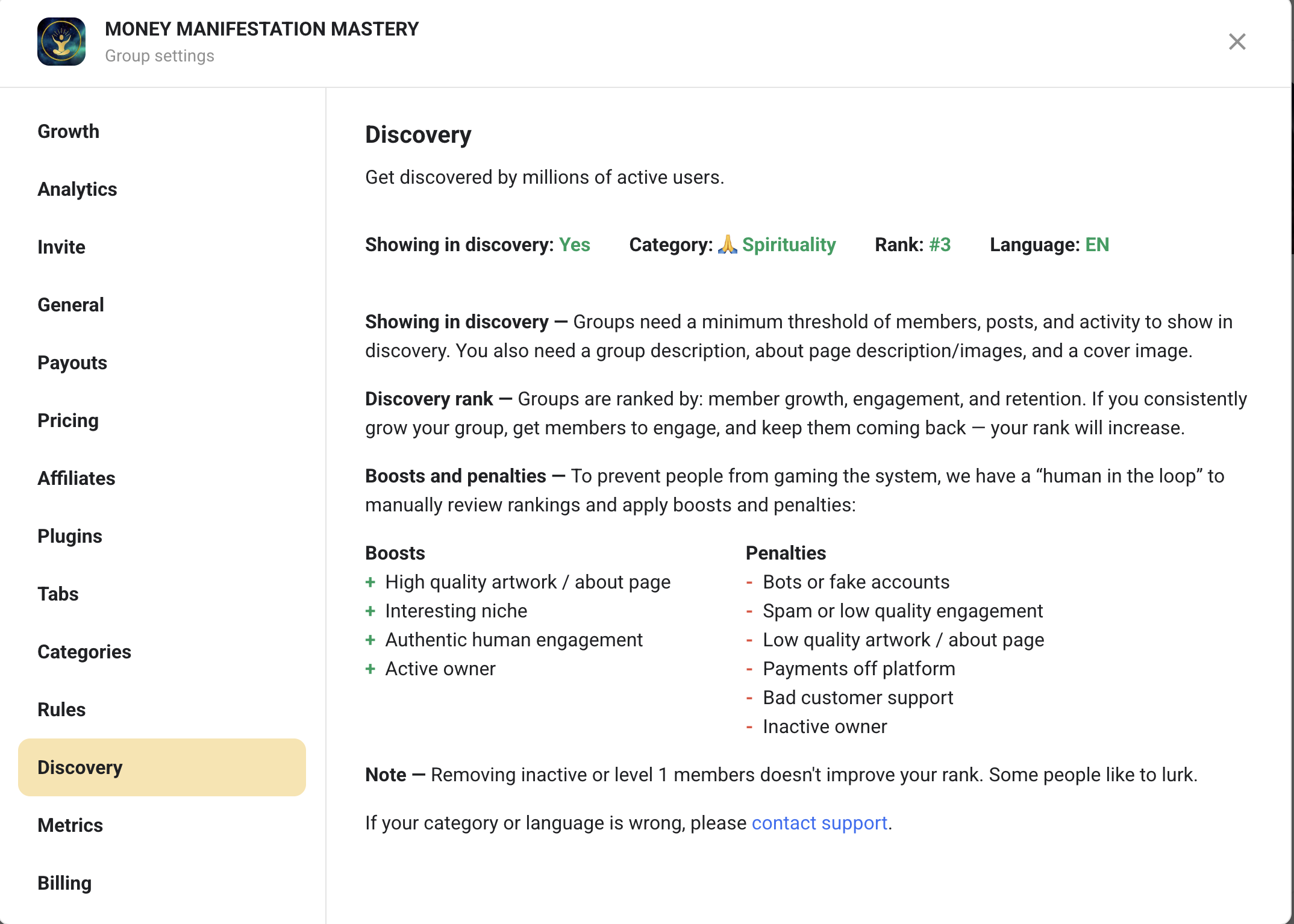
Task: Select Rules in the sidebar
Action: [61, 710]
